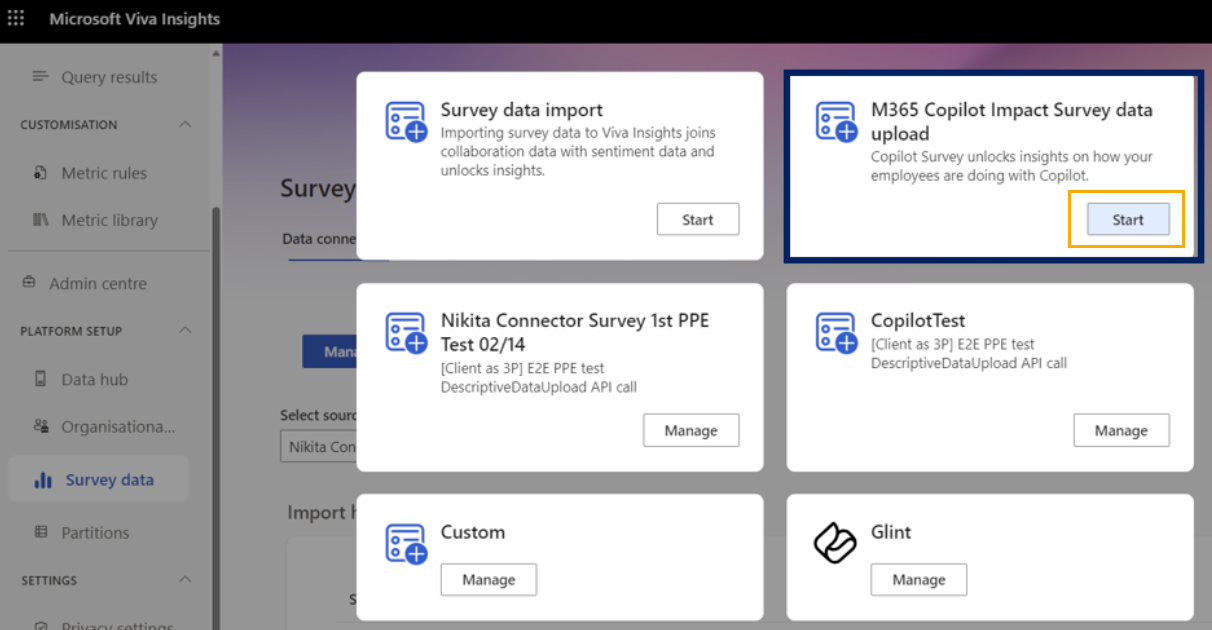Click the Data hub icon
Screen dimensions: 1212x630
click(x=41, y=379)
